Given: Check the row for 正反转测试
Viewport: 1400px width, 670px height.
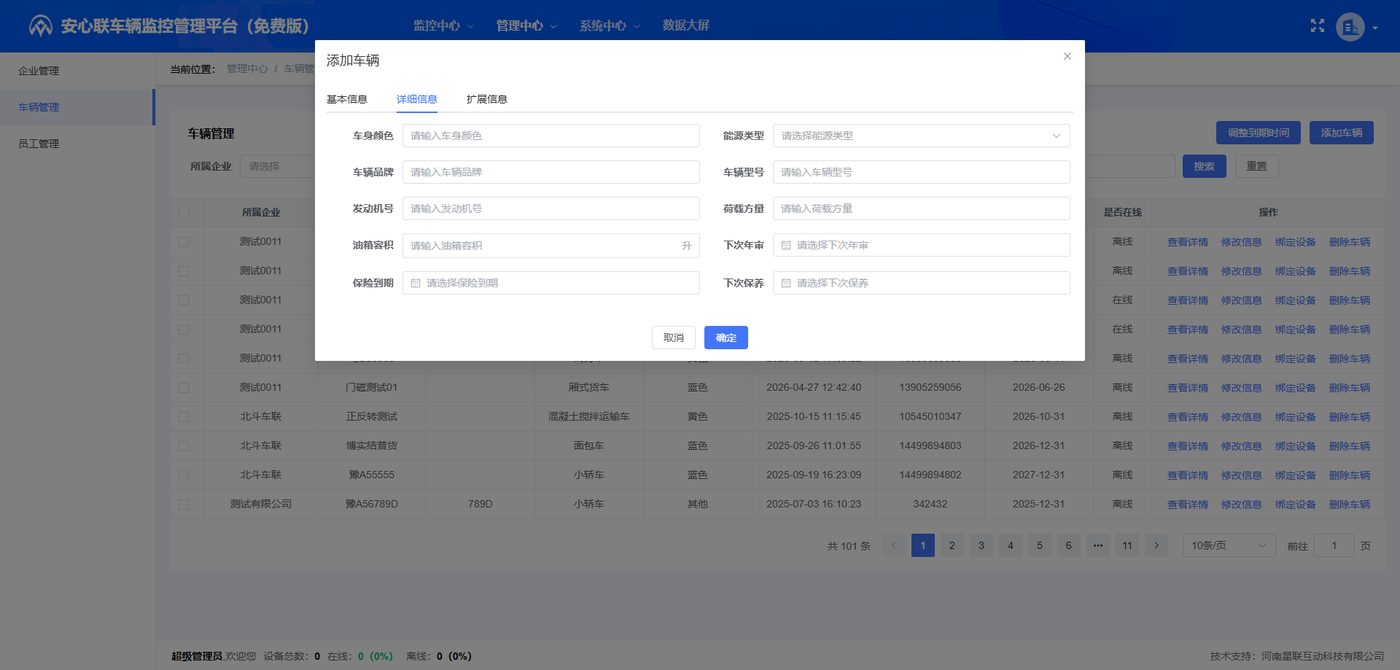Looking at the screenshot, I should click(x=183, y=416).
